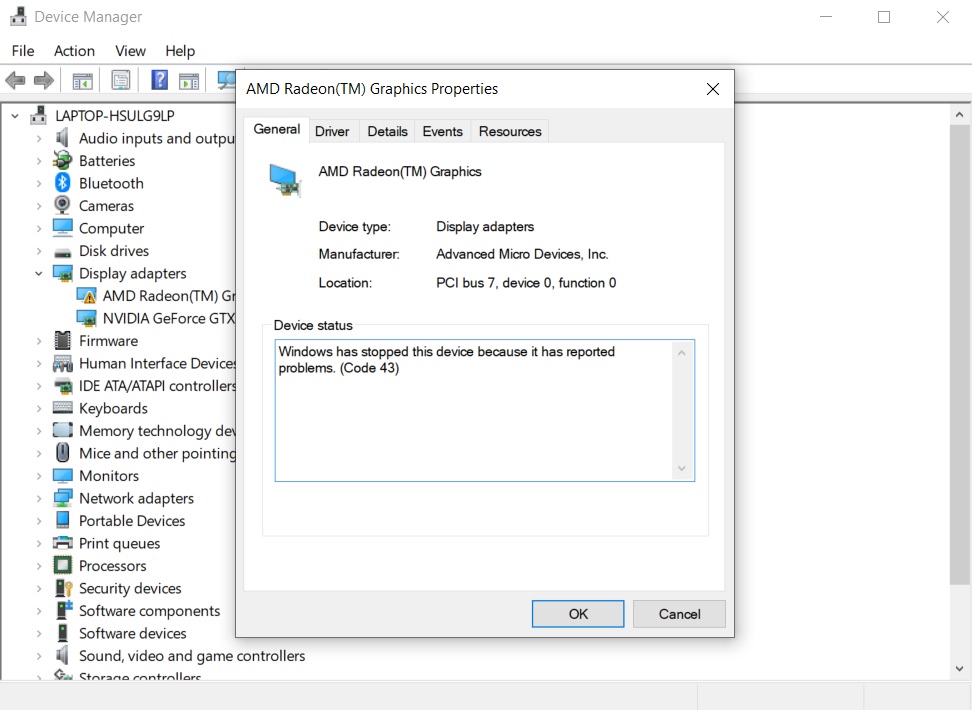This screenshot has height=710, width=972.
Task: Open the File menu
Action: [23, 51]
